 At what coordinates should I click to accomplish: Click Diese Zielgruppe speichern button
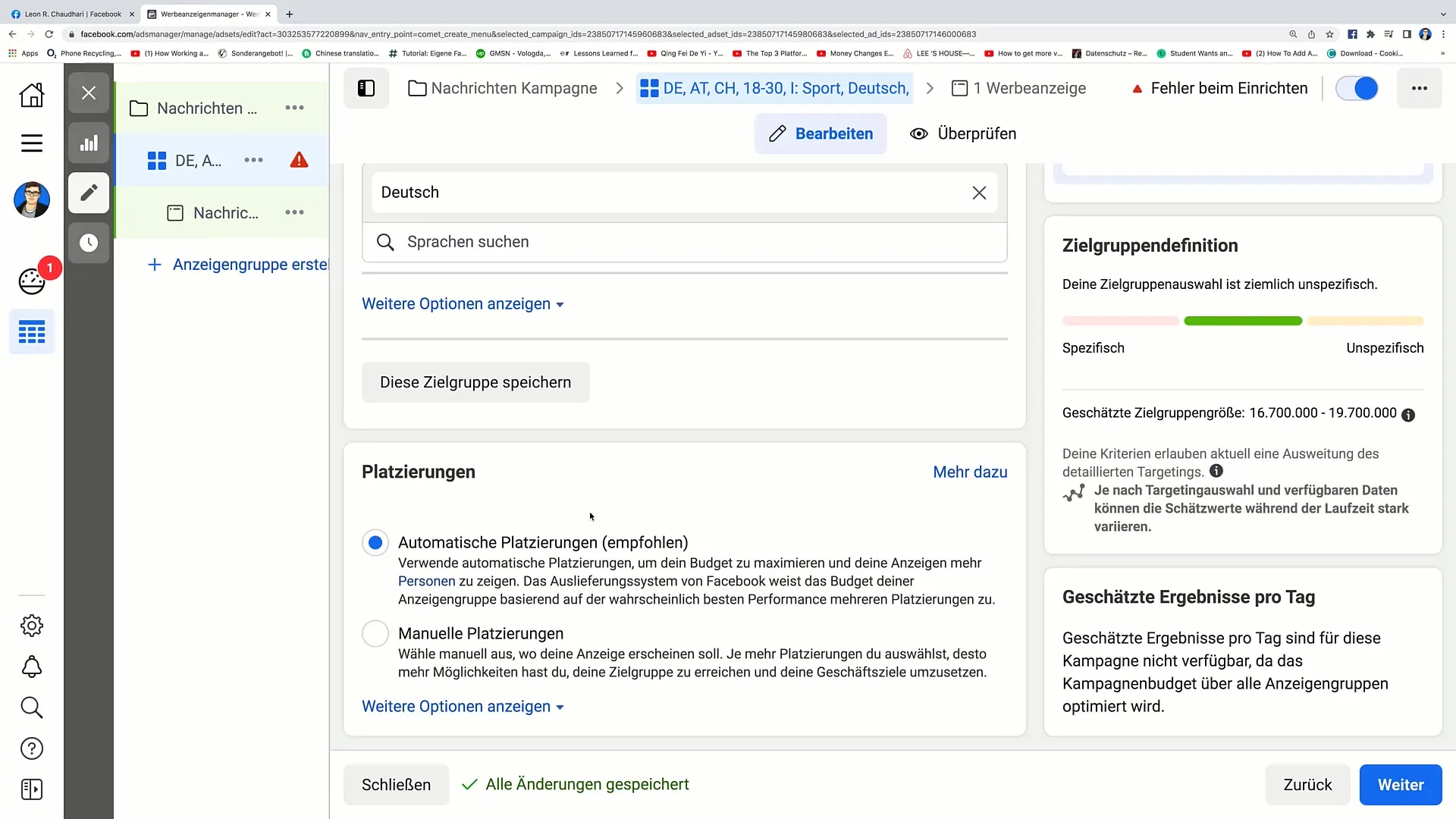[x=475, y=382]
